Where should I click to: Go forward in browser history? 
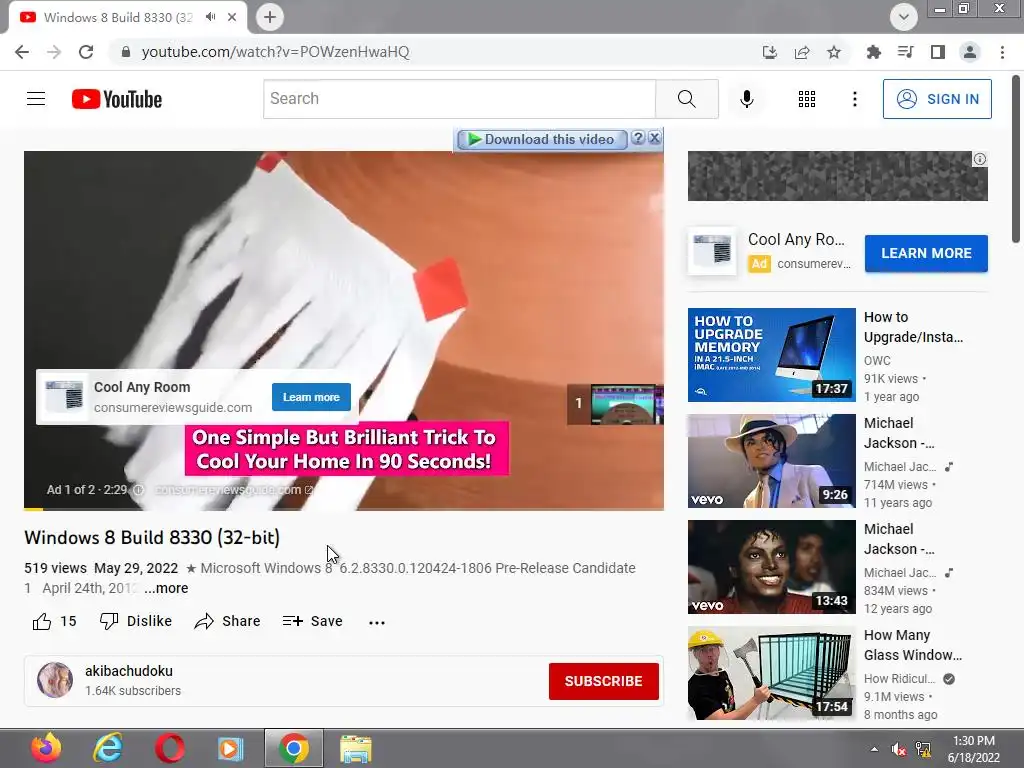pyautogui.click(x=54, y=52)
